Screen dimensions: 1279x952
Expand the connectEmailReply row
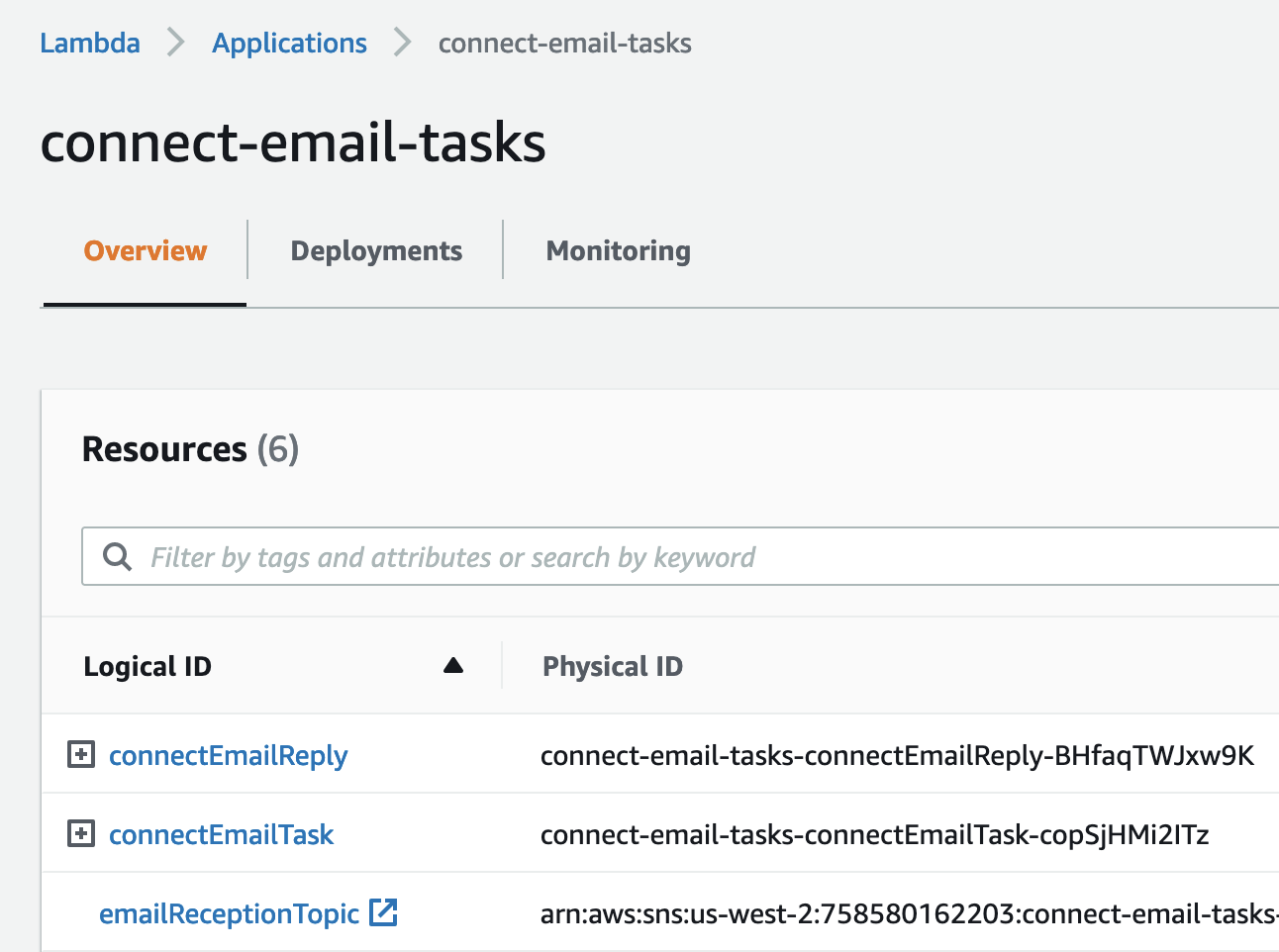[81, 755]
